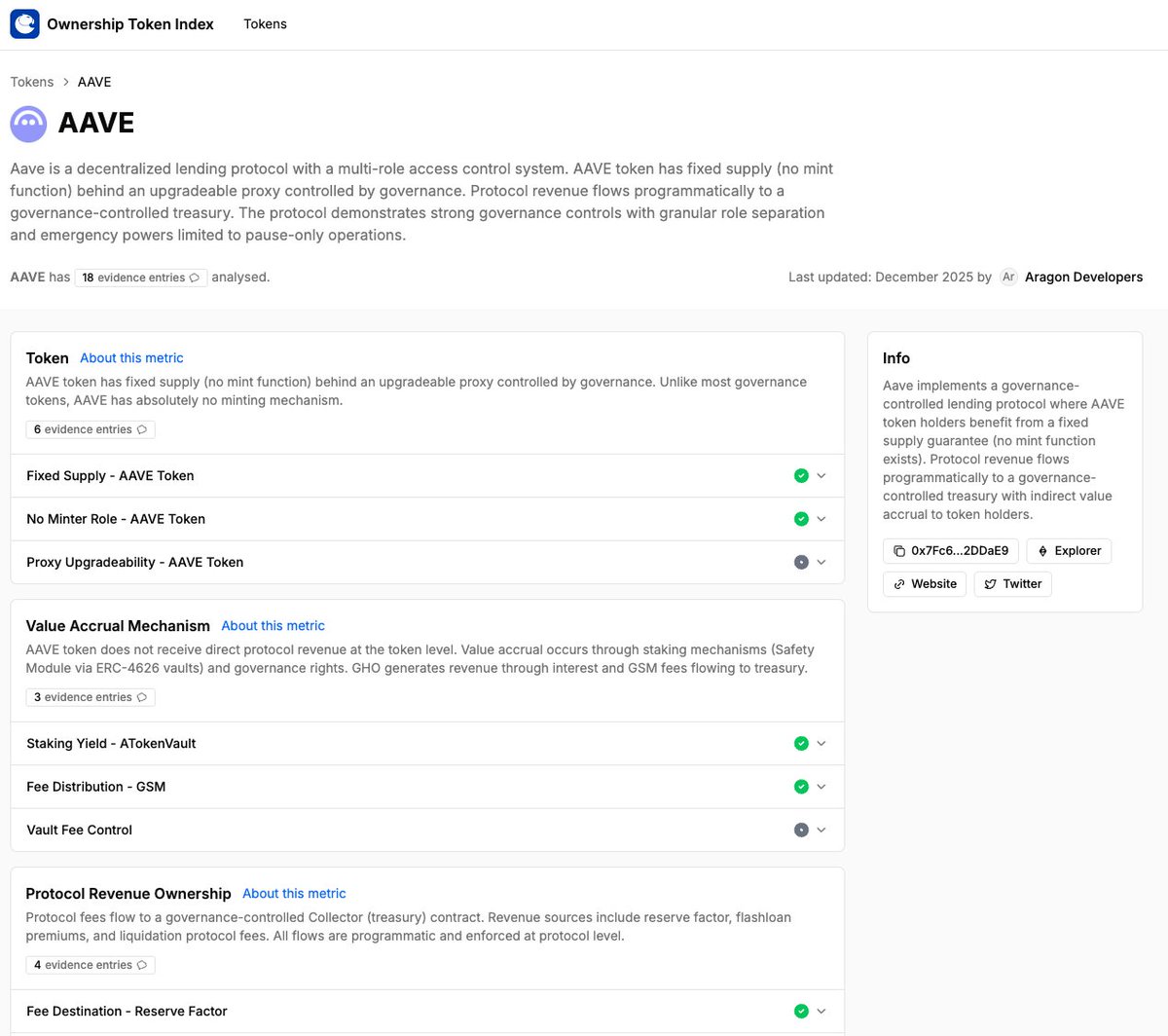Expand the Staking Yield - ATokenVault chevron
The height and width of the screenshot is (1036, 1168).
(x=821, y=744)
